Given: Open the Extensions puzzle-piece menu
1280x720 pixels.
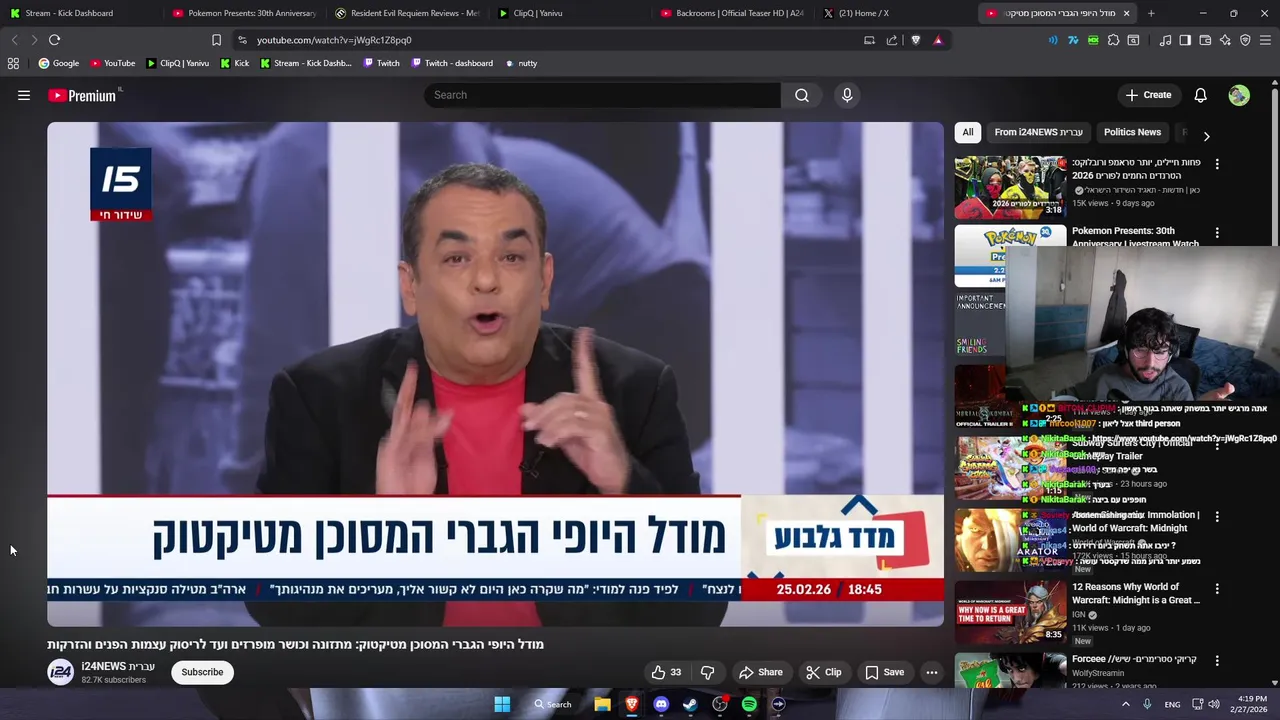Looking at the screenshot, I should point(1113,40).
